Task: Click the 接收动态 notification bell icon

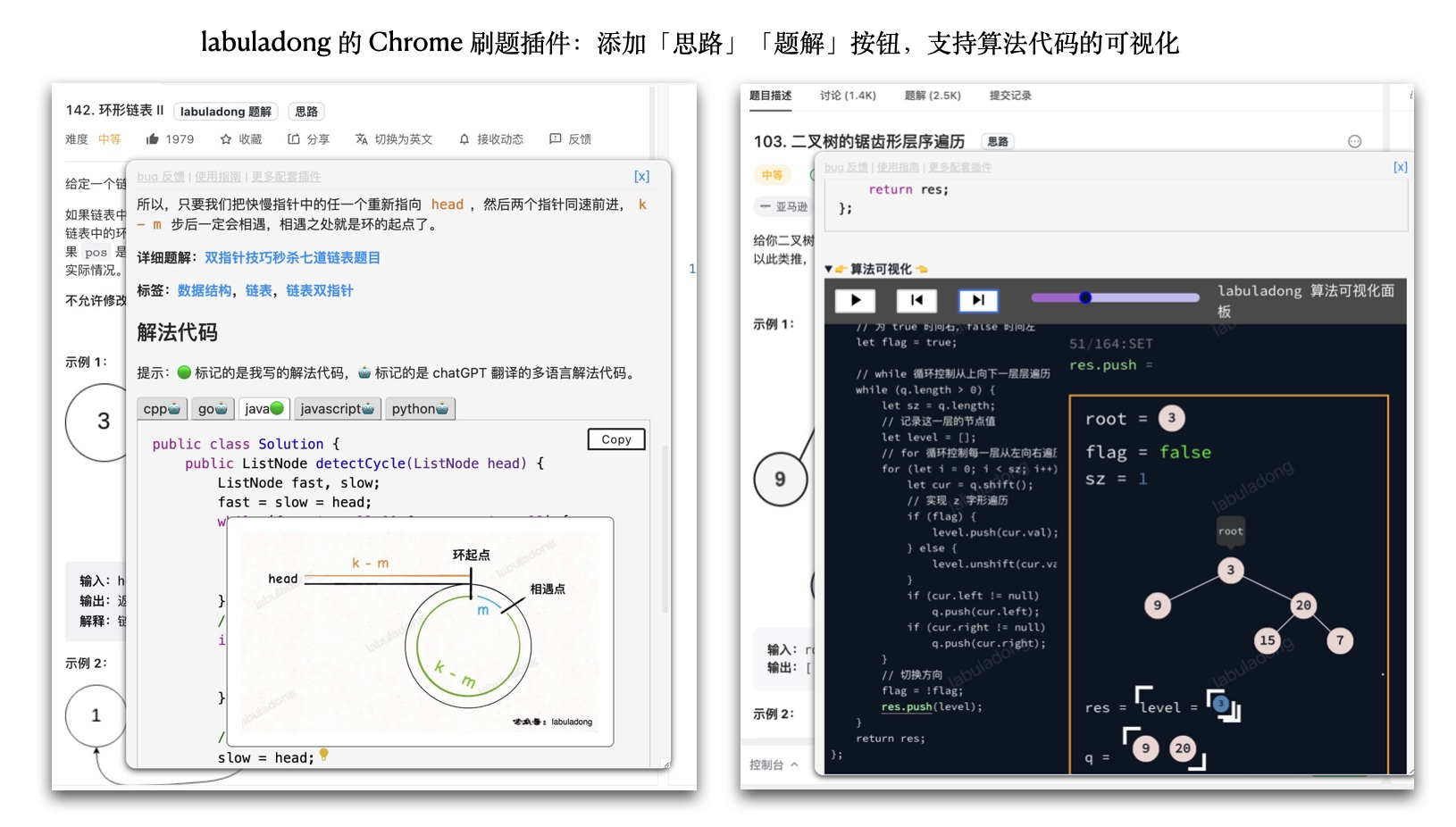Action: coord(464,139)
